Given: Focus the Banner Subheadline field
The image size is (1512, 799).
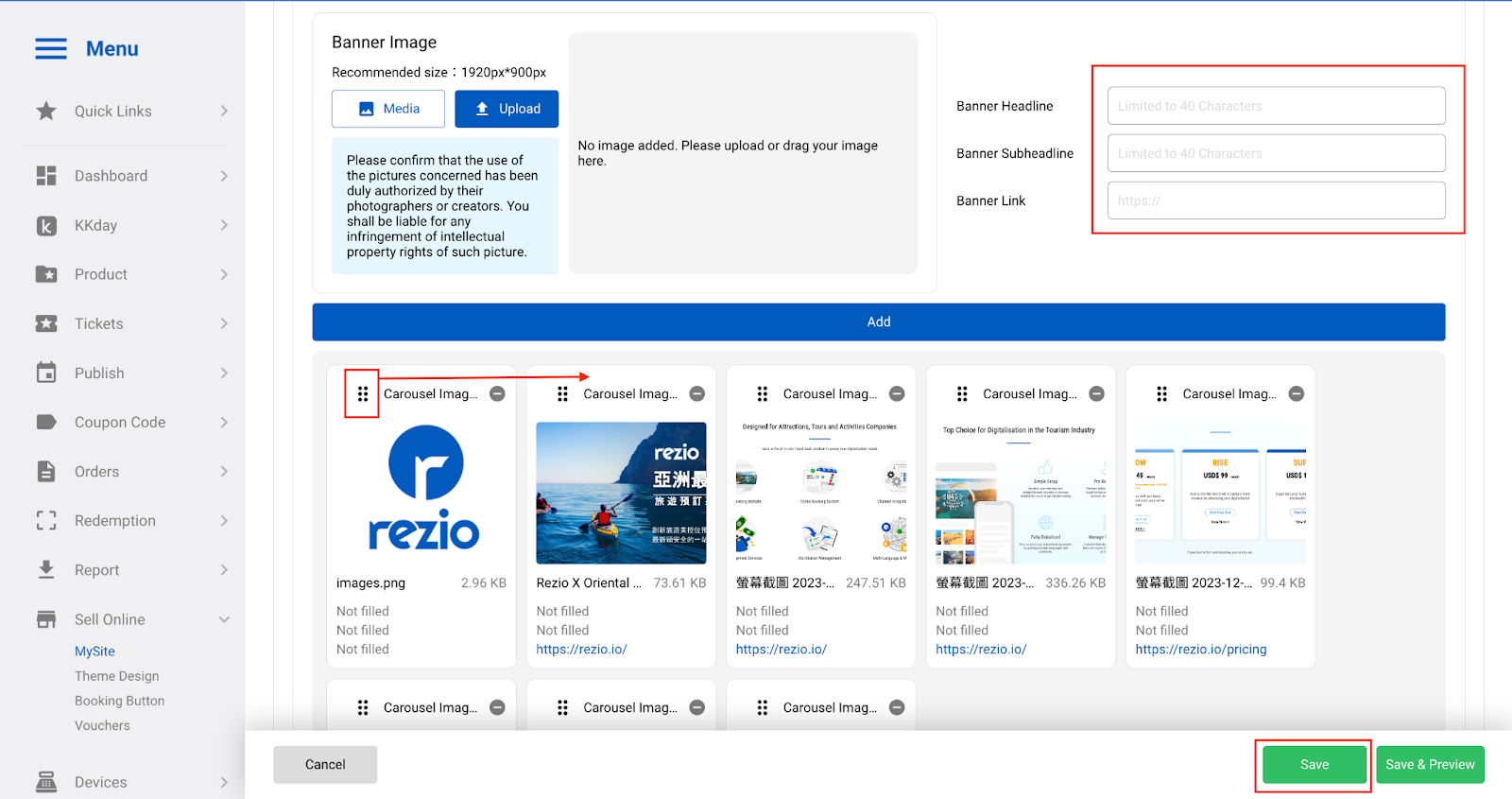Looking at the screenshot, I should point(1277,153).
